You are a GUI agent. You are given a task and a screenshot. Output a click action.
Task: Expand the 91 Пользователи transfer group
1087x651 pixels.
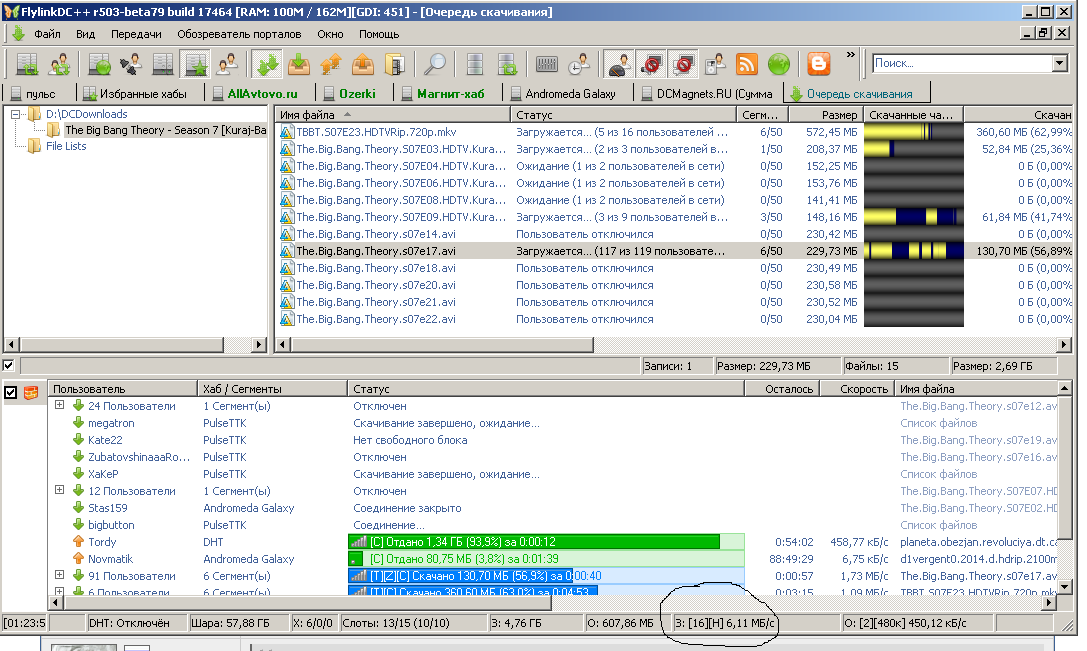60,576
